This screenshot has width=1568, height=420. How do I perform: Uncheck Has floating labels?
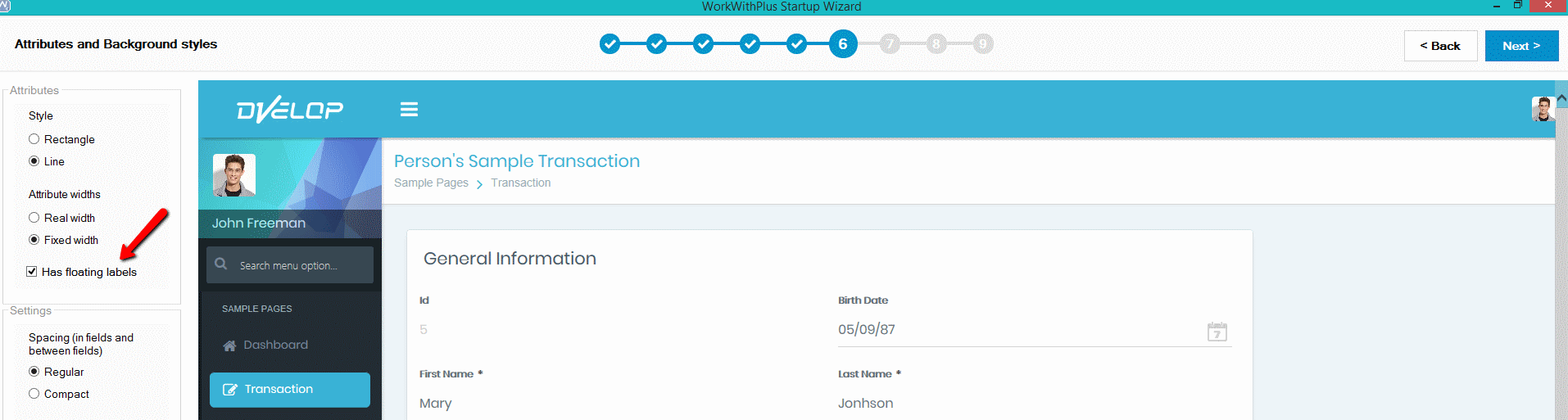32,272
